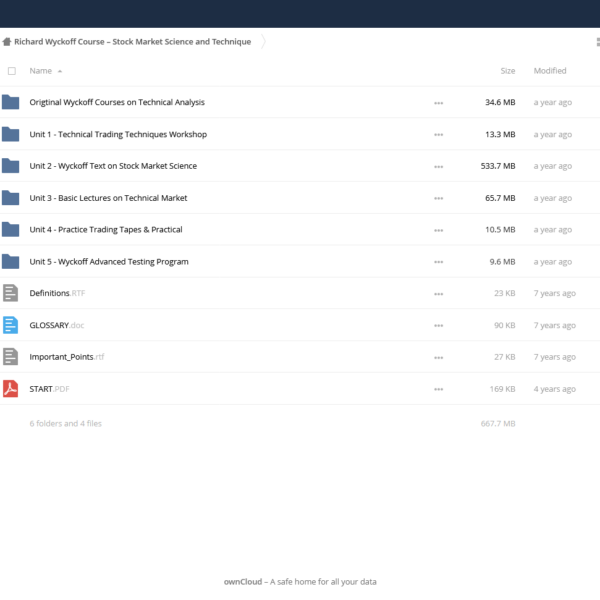Click the folder icon for Unit 2
600x600 pixels.
[10, 166]
